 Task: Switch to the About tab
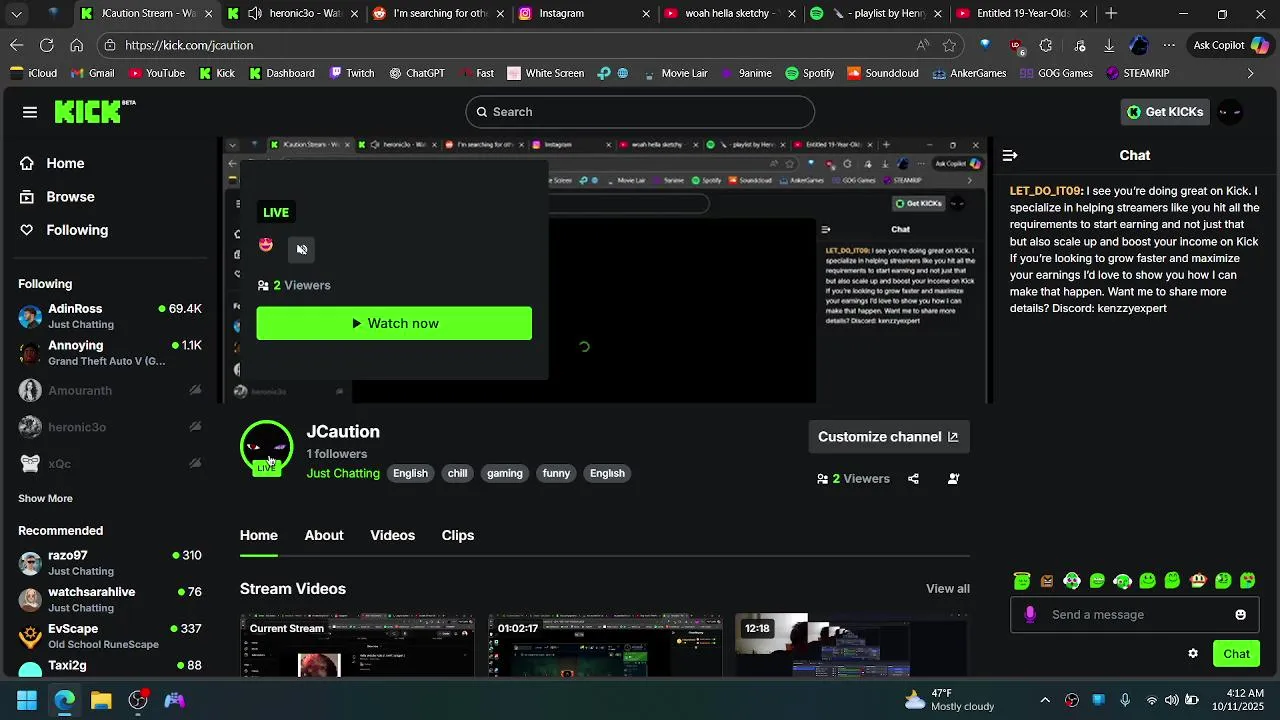[x=324, y=535]
